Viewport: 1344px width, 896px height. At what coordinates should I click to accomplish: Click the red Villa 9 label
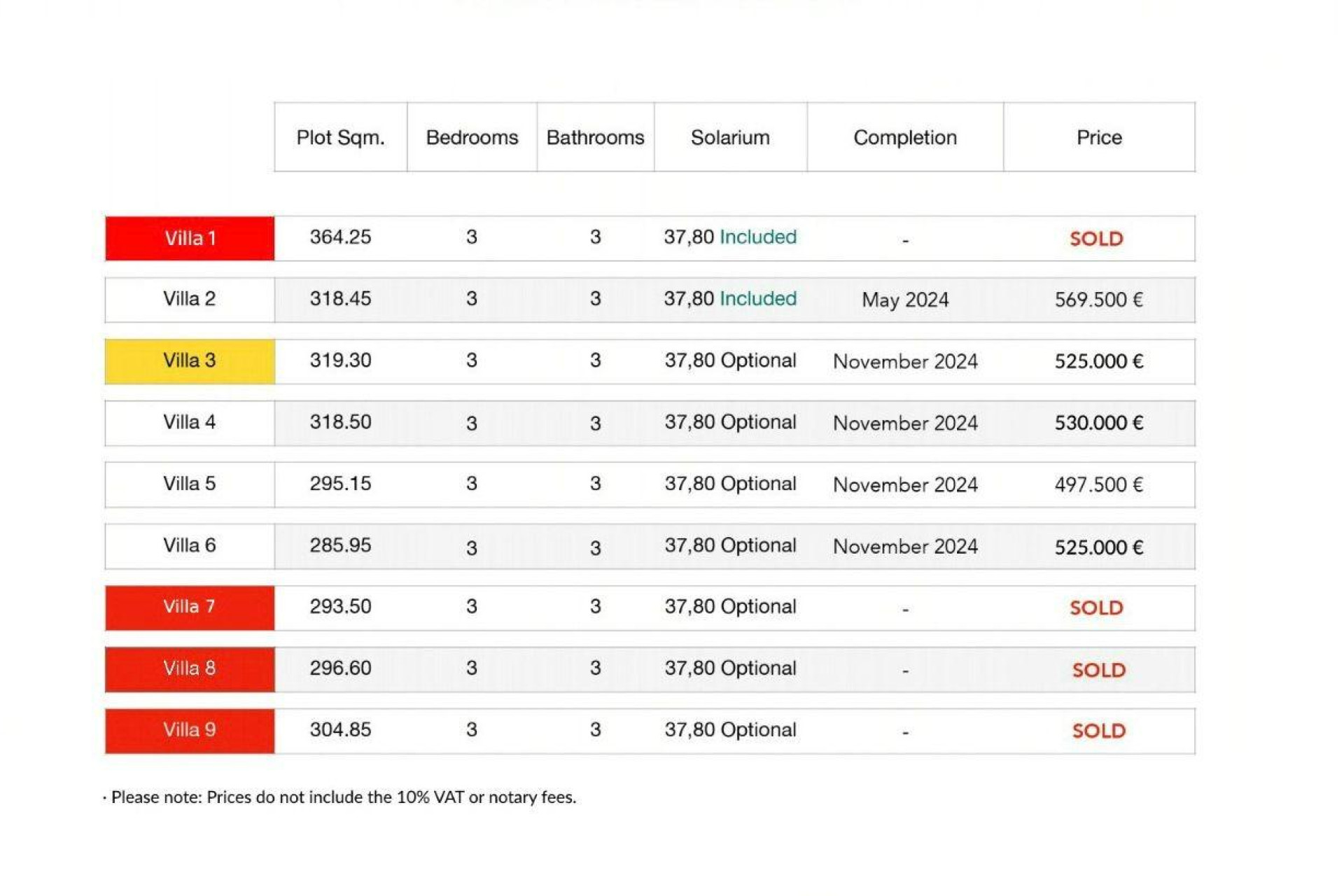190,731
